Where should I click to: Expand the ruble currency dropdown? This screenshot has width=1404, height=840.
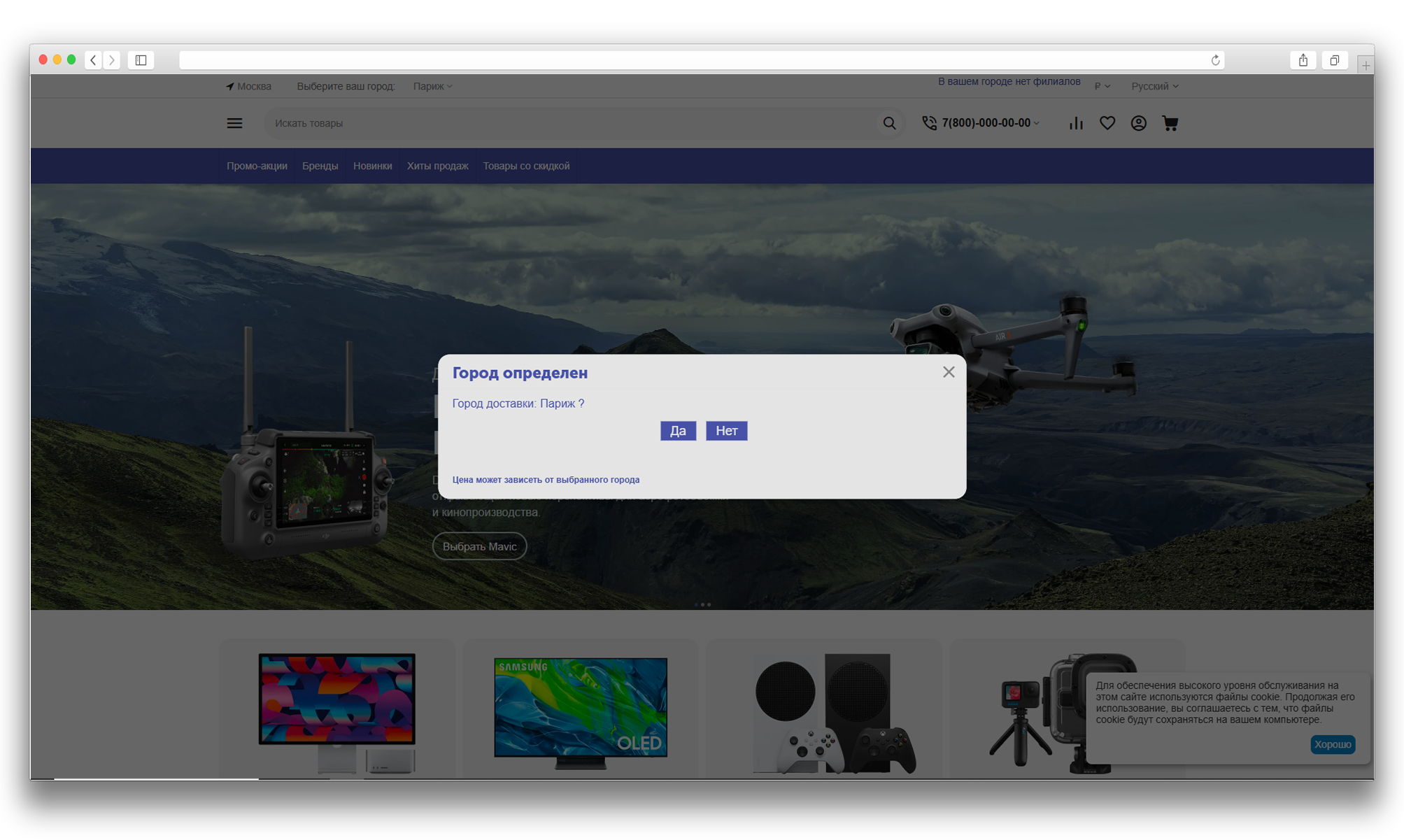[1102, 86]
